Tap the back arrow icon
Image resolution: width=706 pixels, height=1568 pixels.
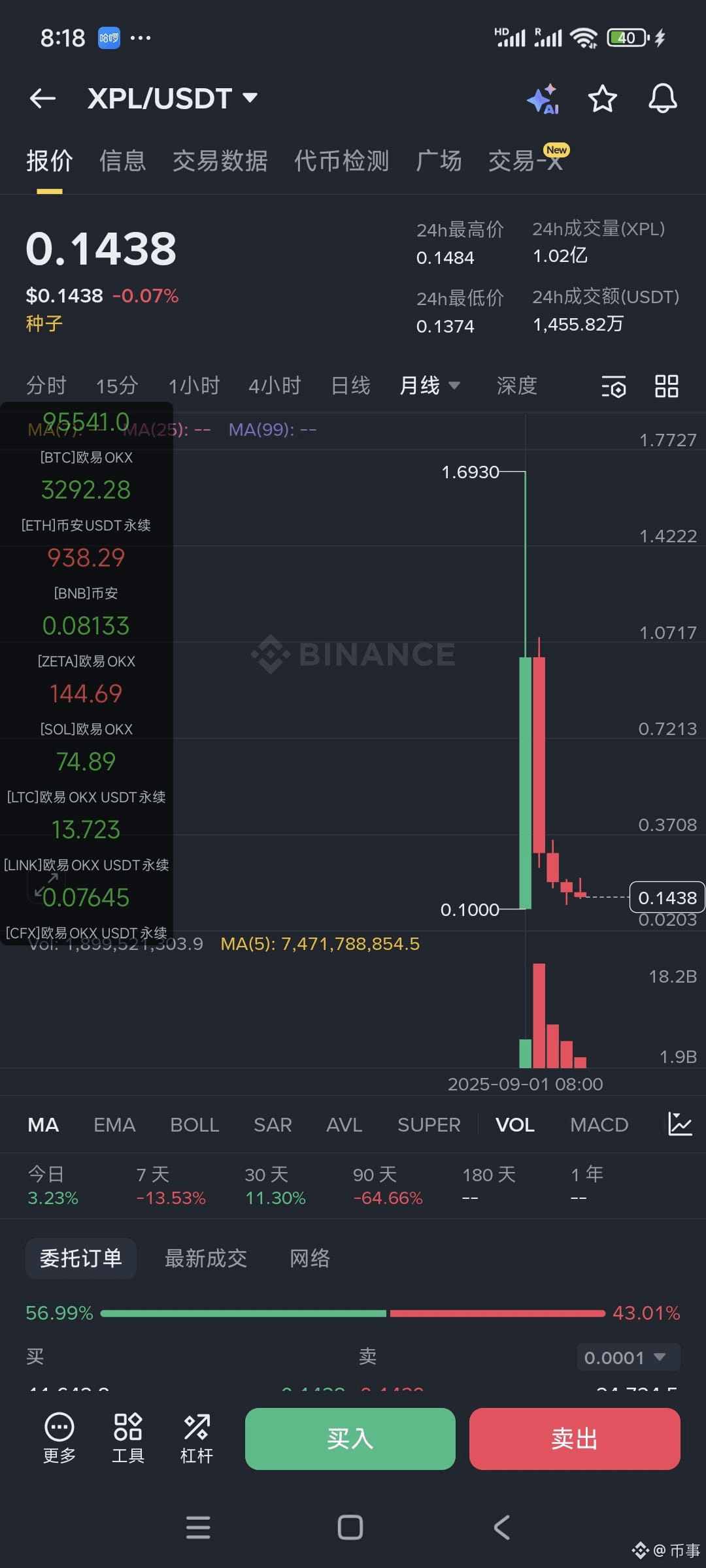[42, 99]
